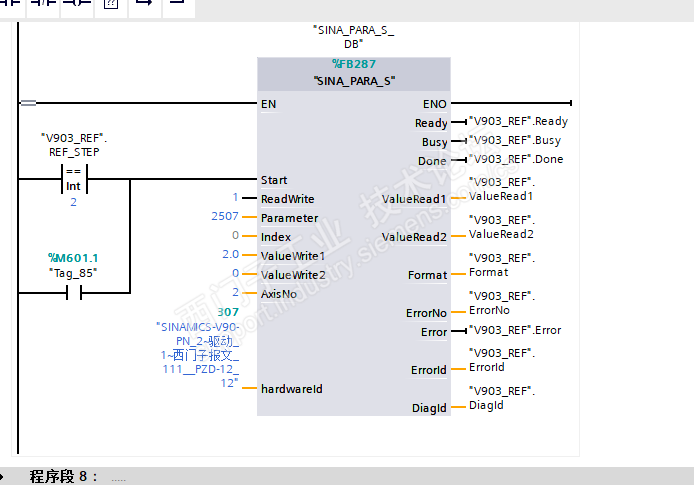Click the close branch toolbar icon

tap(178, 5)
